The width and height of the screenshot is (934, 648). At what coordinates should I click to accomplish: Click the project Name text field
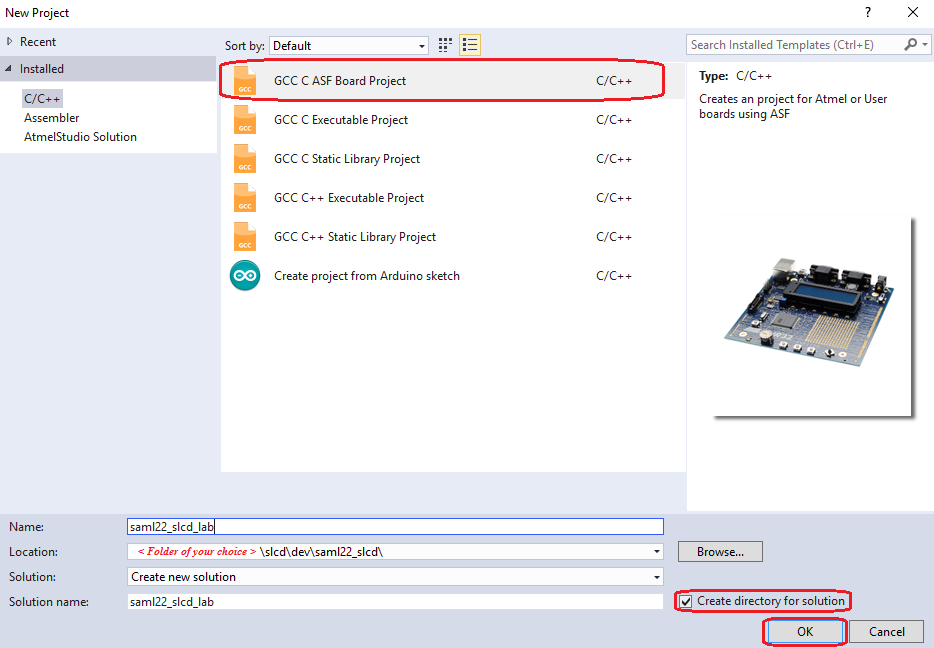(x=395, y=527)
